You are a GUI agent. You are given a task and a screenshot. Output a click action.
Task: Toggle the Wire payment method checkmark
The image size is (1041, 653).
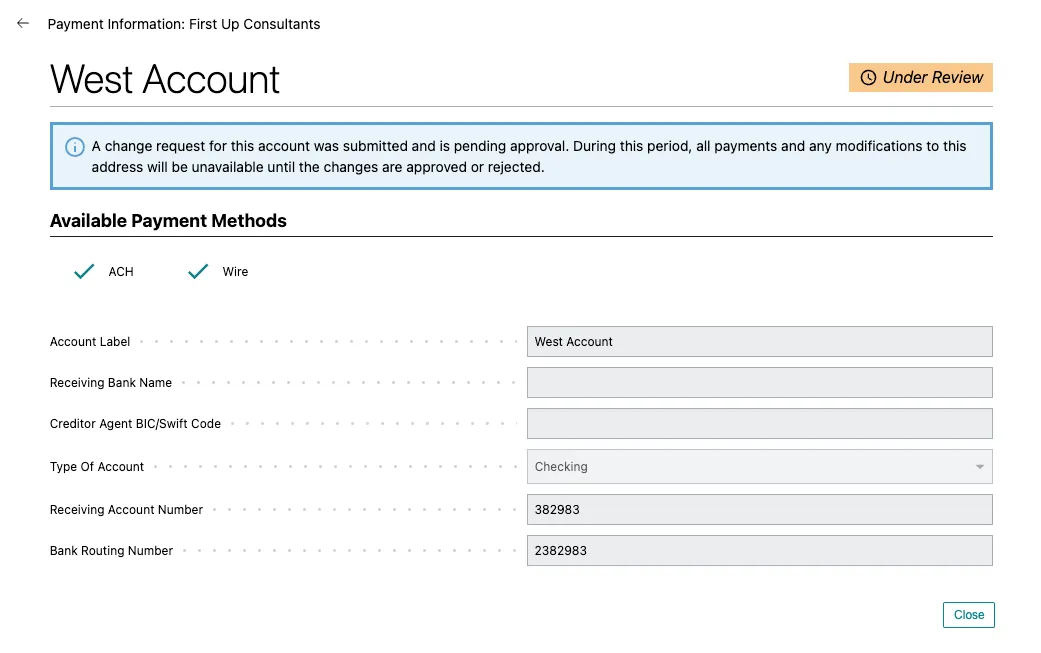(x=198, y=271)
